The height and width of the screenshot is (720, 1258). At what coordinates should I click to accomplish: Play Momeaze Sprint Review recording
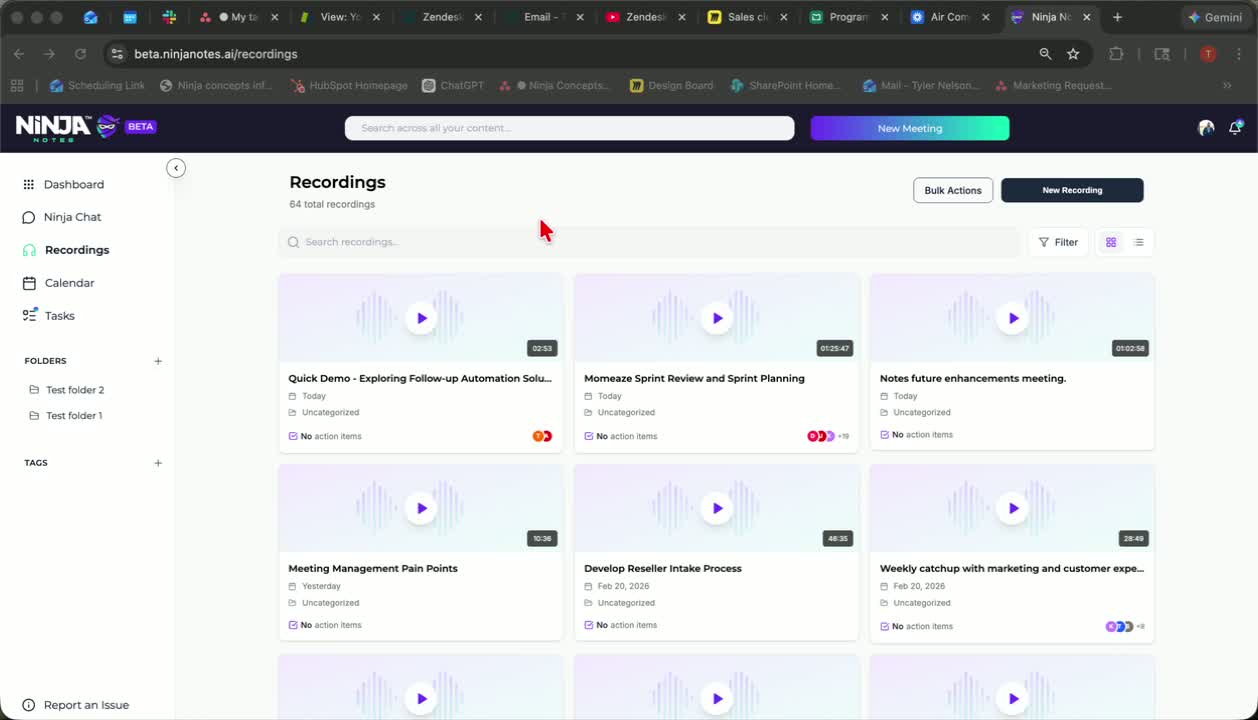point(717,318)
